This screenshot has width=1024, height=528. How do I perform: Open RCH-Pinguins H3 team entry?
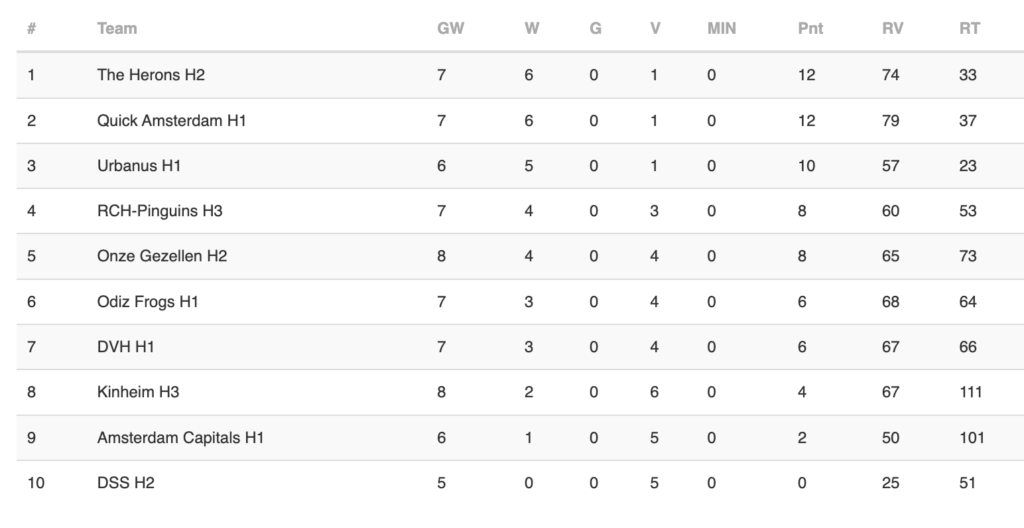click(x=160, y=211)
